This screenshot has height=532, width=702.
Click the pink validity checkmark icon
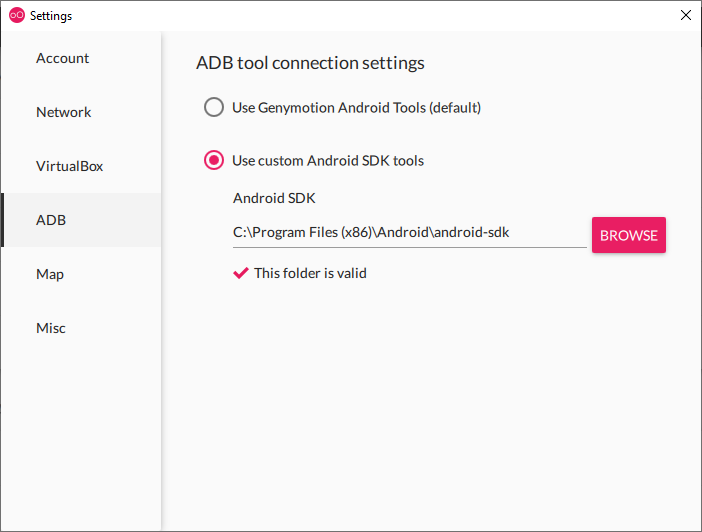(240, 273)
